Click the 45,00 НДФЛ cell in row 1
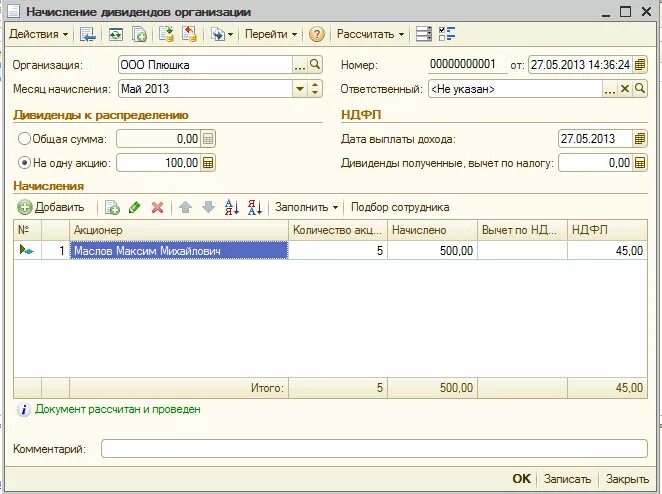662x494 pixels. click(607, 250)
